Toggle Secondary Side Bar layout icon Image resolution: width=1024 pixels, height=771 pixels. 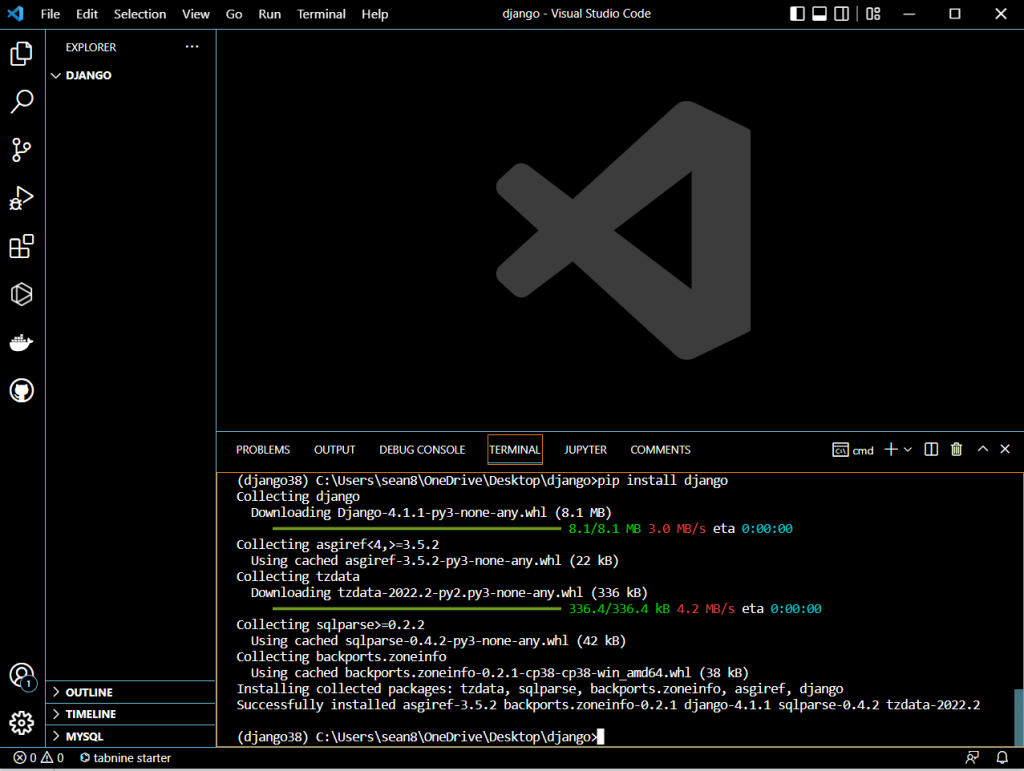pyautogui.click(x=842, y=14)
